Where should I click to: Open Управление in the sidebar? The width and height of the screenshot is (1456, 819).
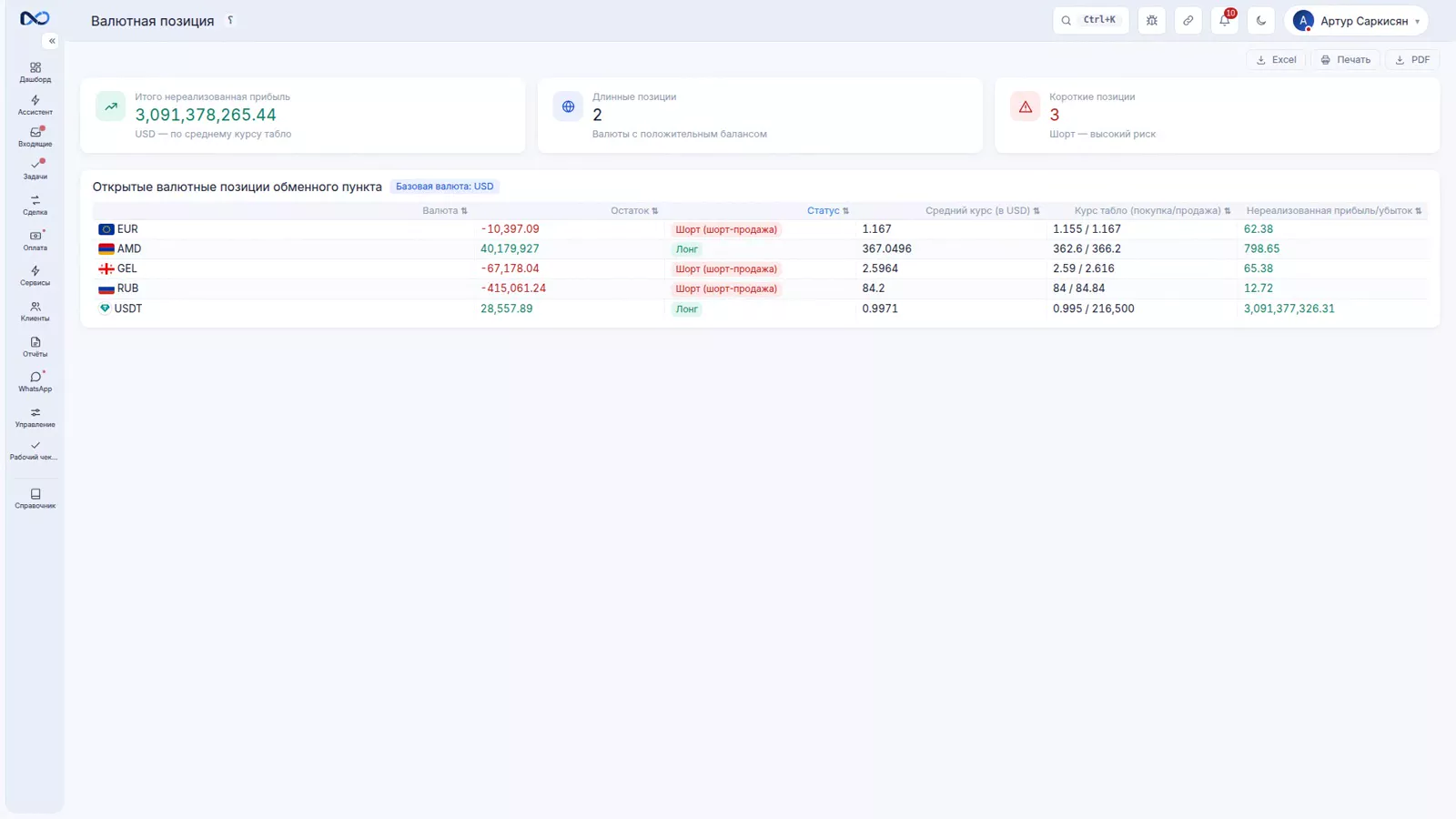(35, 417)
